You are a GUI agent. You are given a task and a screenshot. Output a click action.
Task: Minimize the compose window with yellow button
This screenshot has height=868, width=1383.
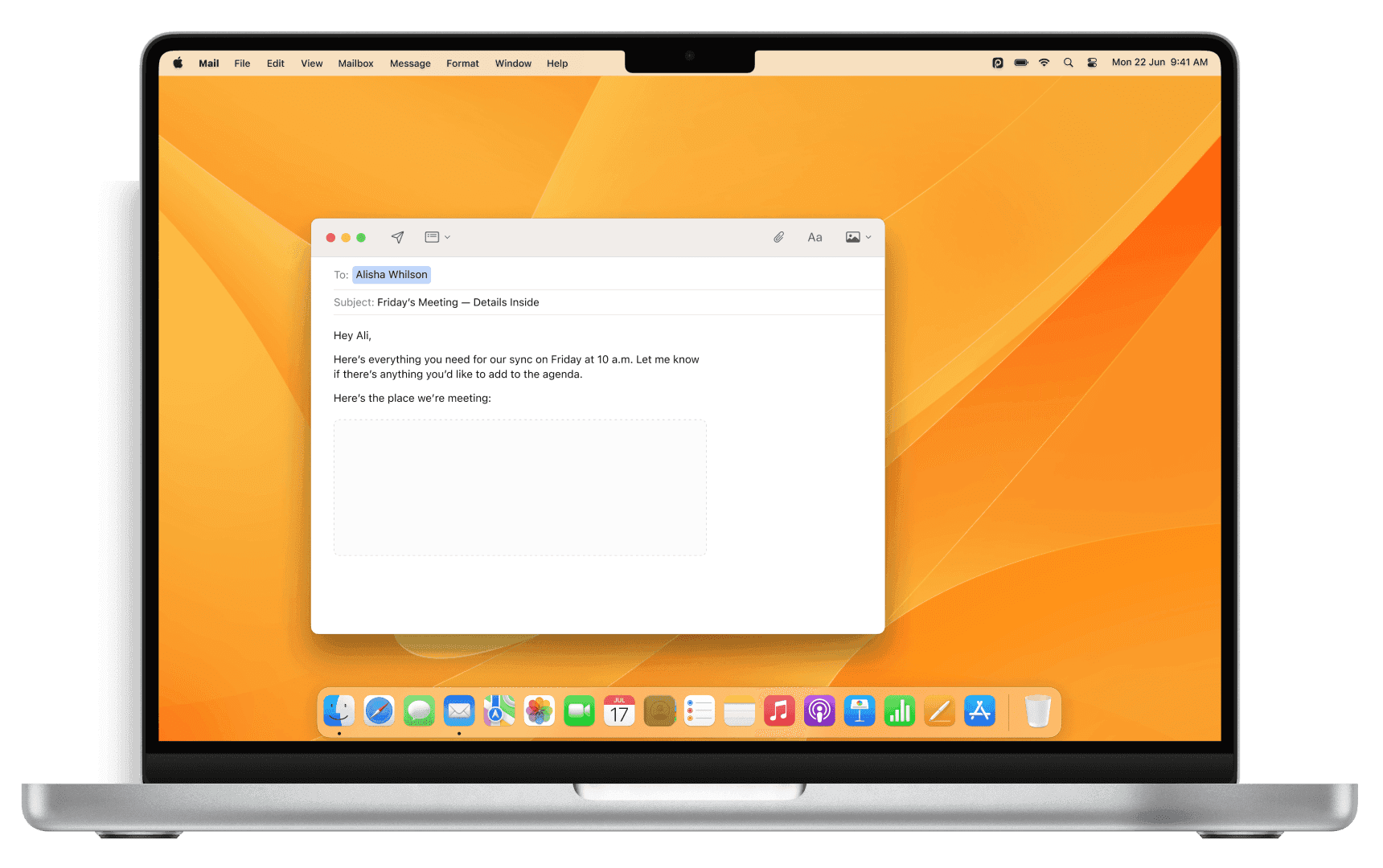tap(346, 238)
